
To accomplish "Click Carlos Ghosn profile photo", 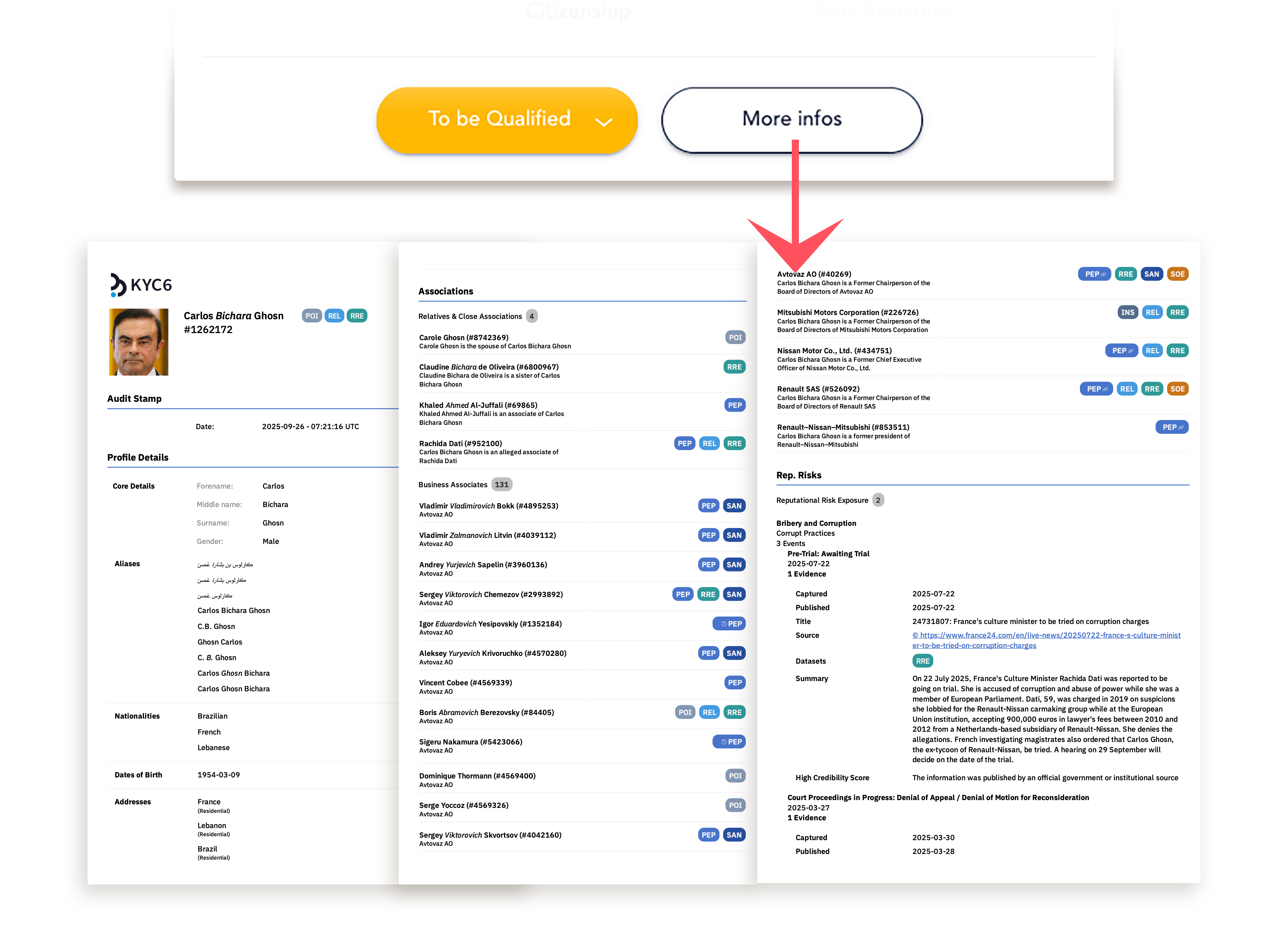I will point(139,342).
